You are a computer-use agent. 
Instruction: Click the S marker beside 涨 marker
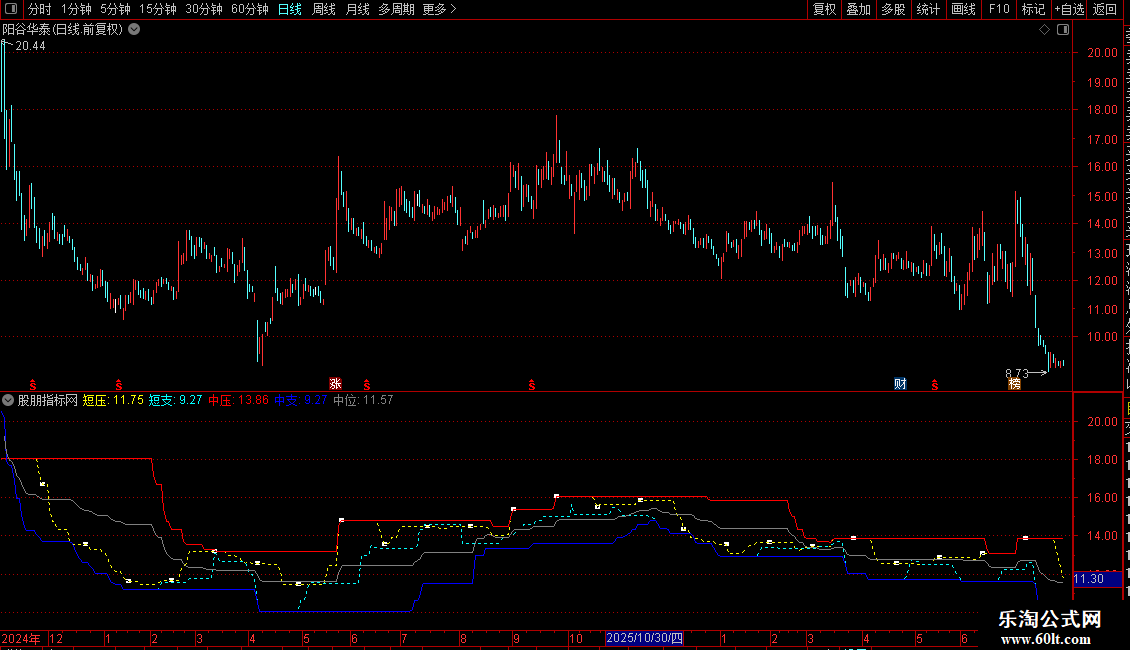367,385
